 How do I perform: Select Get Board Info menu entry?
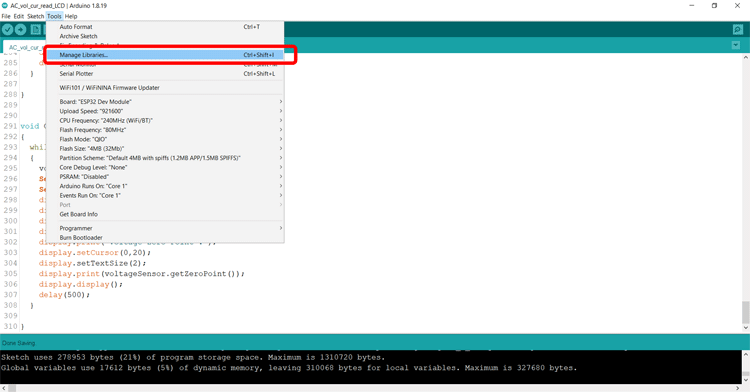click(x=165, y=214)
